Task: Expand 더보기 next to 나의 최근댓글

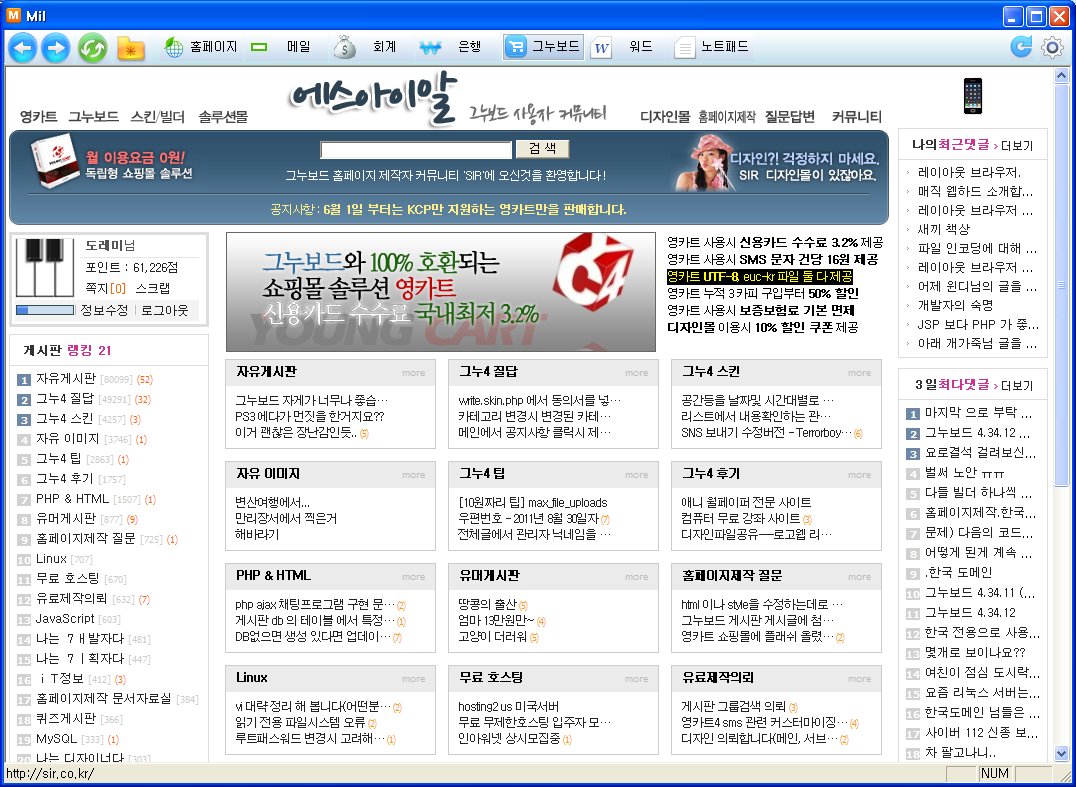Action: [1016, 145]
